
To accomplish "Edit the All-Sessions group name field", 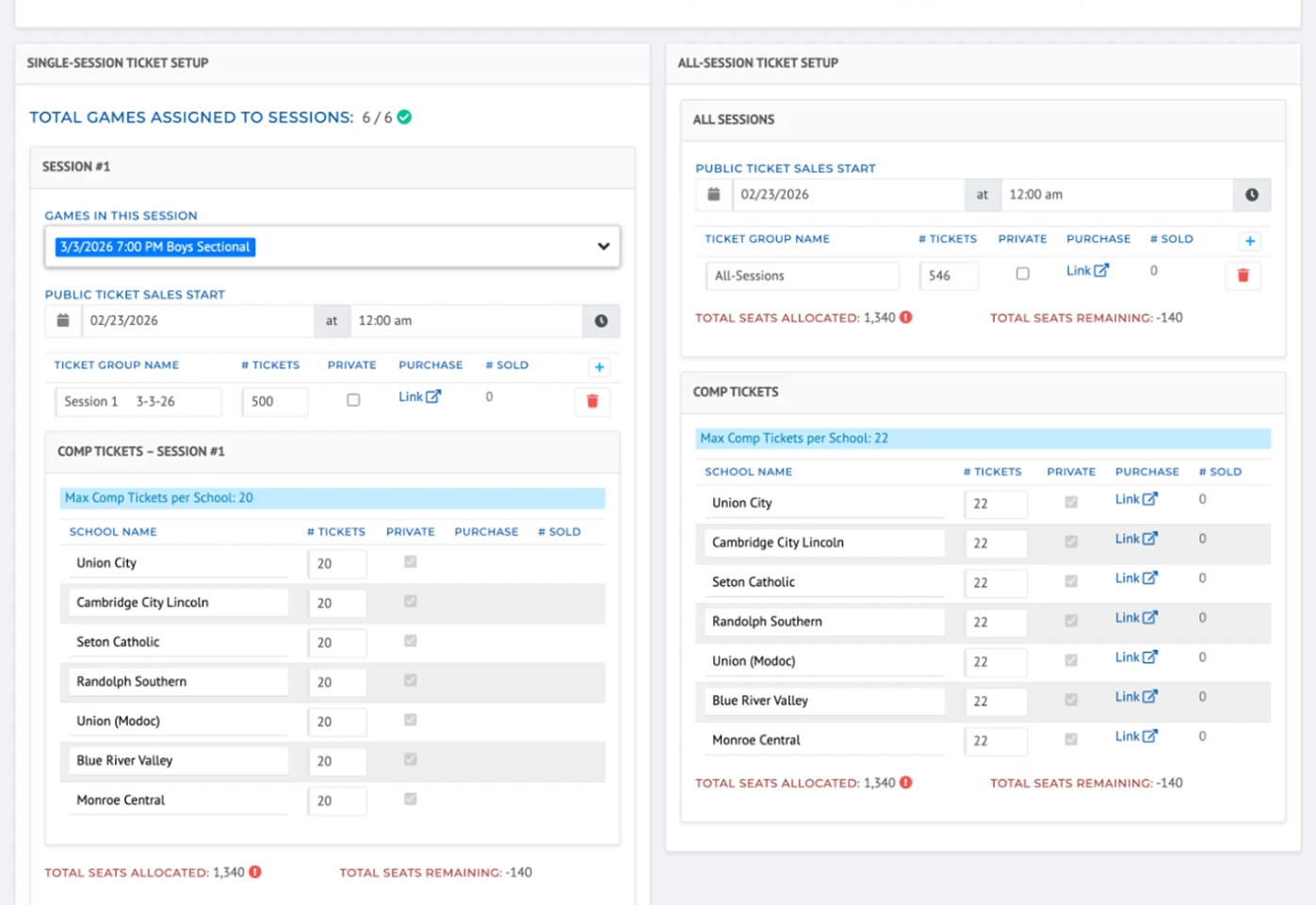I will click(x=803, y=276).
